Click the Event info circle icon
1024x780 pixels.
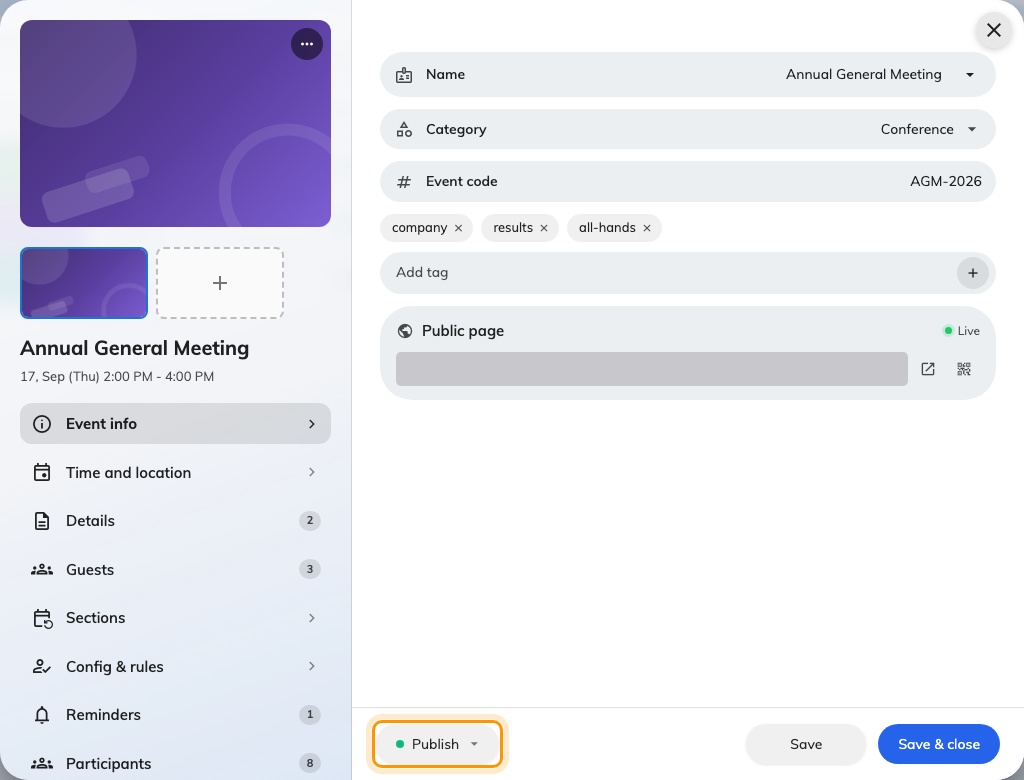[42, 424]
